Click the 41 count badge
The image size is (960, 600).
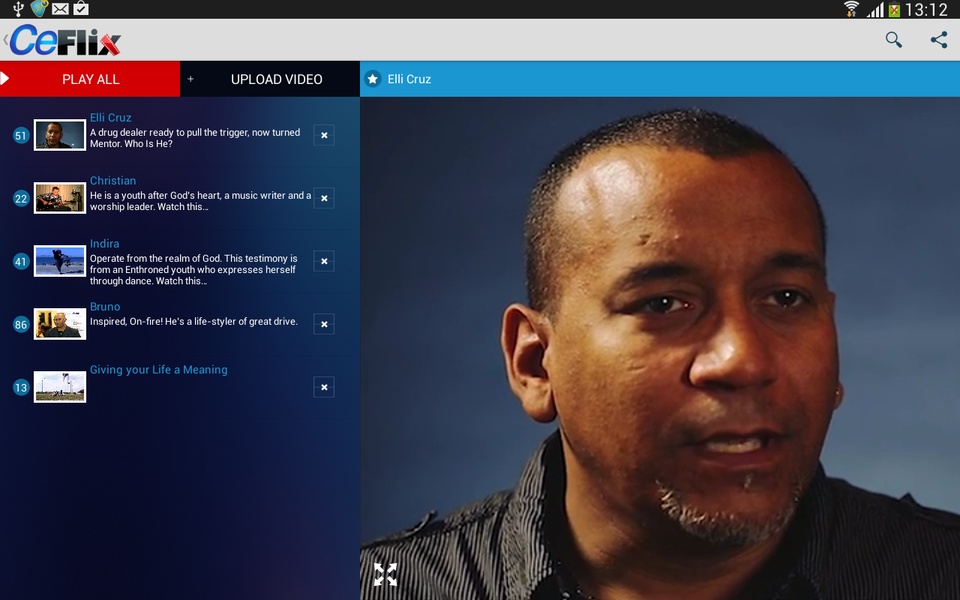[21, 261]
